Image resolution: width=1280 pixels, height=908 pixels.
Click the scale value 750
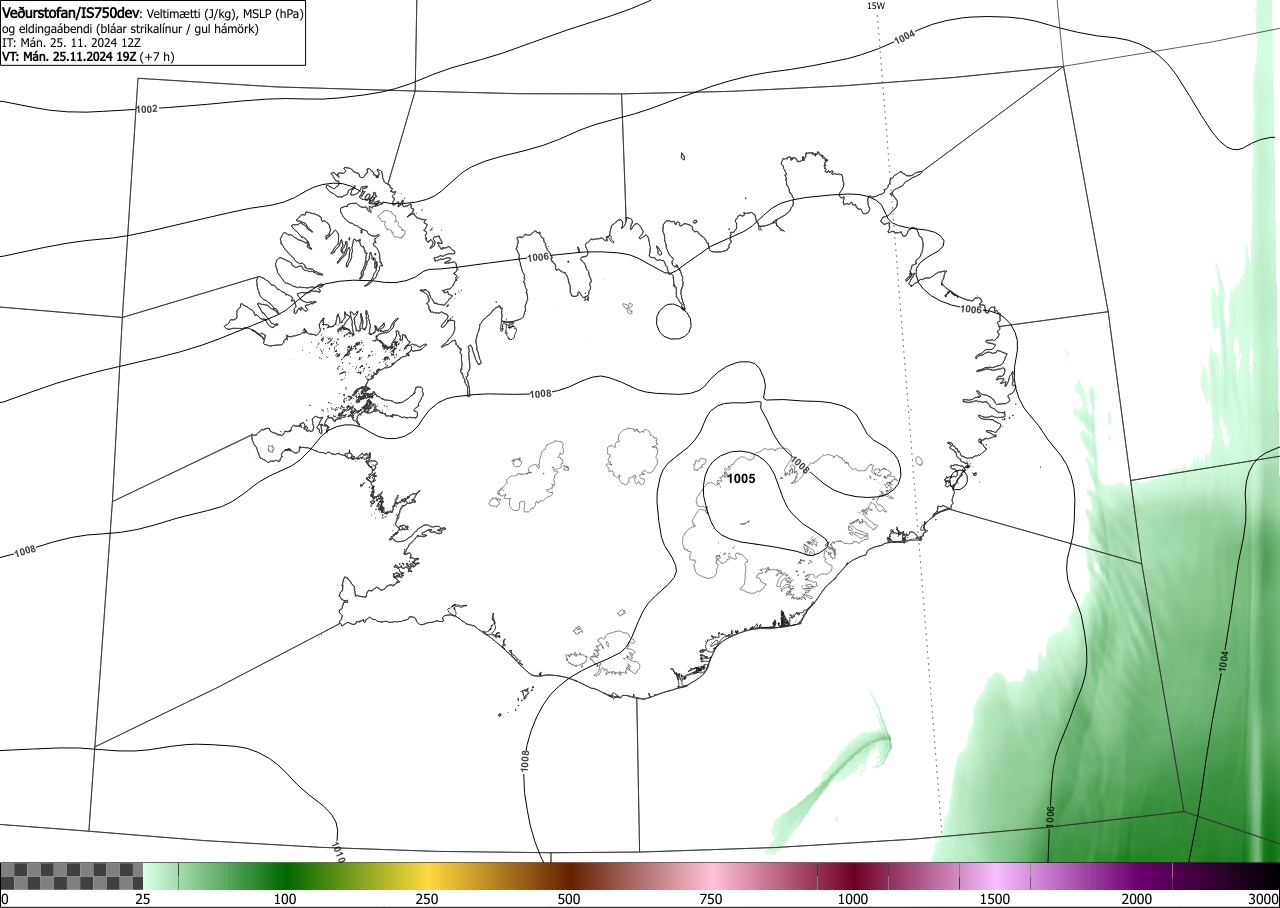pos(711,899)
